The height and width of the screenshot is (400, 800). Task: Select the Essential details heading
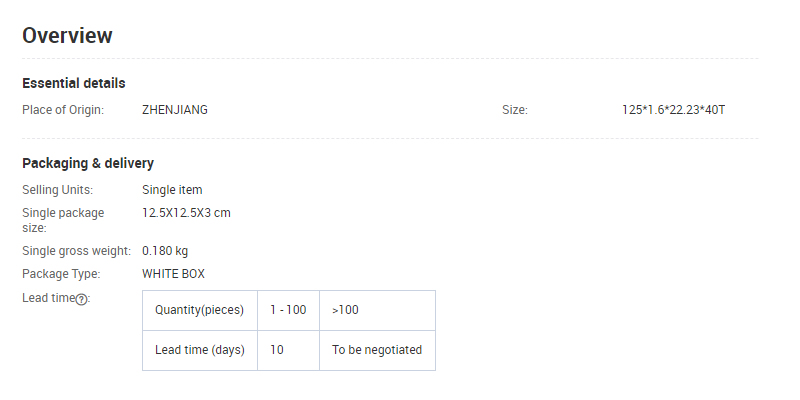click(73, 83)
